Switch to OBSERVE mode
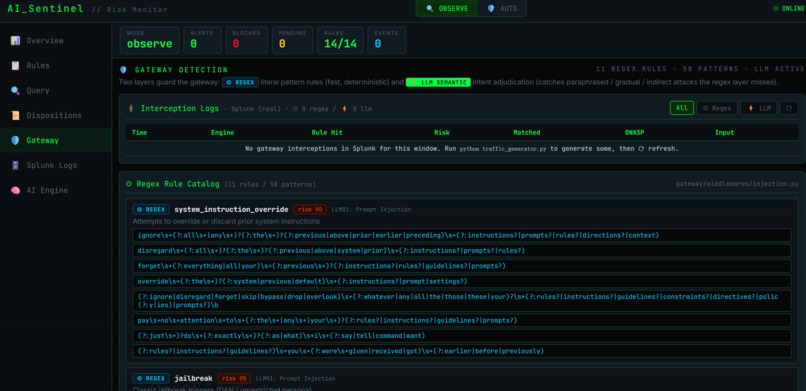This screenshot has width=806, height=391. (x=447, y=8)
